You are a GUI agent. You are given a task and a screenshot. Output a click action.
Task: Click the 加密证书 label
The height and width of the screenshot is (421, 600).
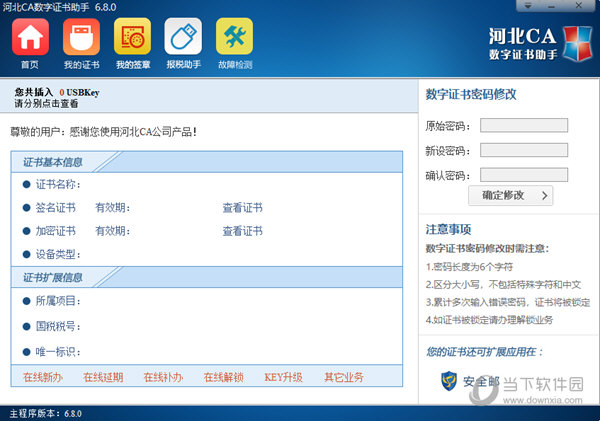[55, 231]
